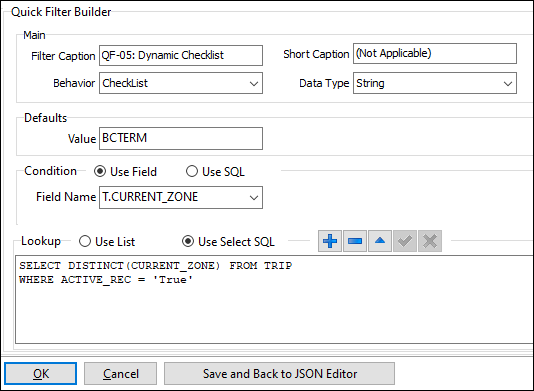
Task: Click the OK button
Action: point(41,374)
